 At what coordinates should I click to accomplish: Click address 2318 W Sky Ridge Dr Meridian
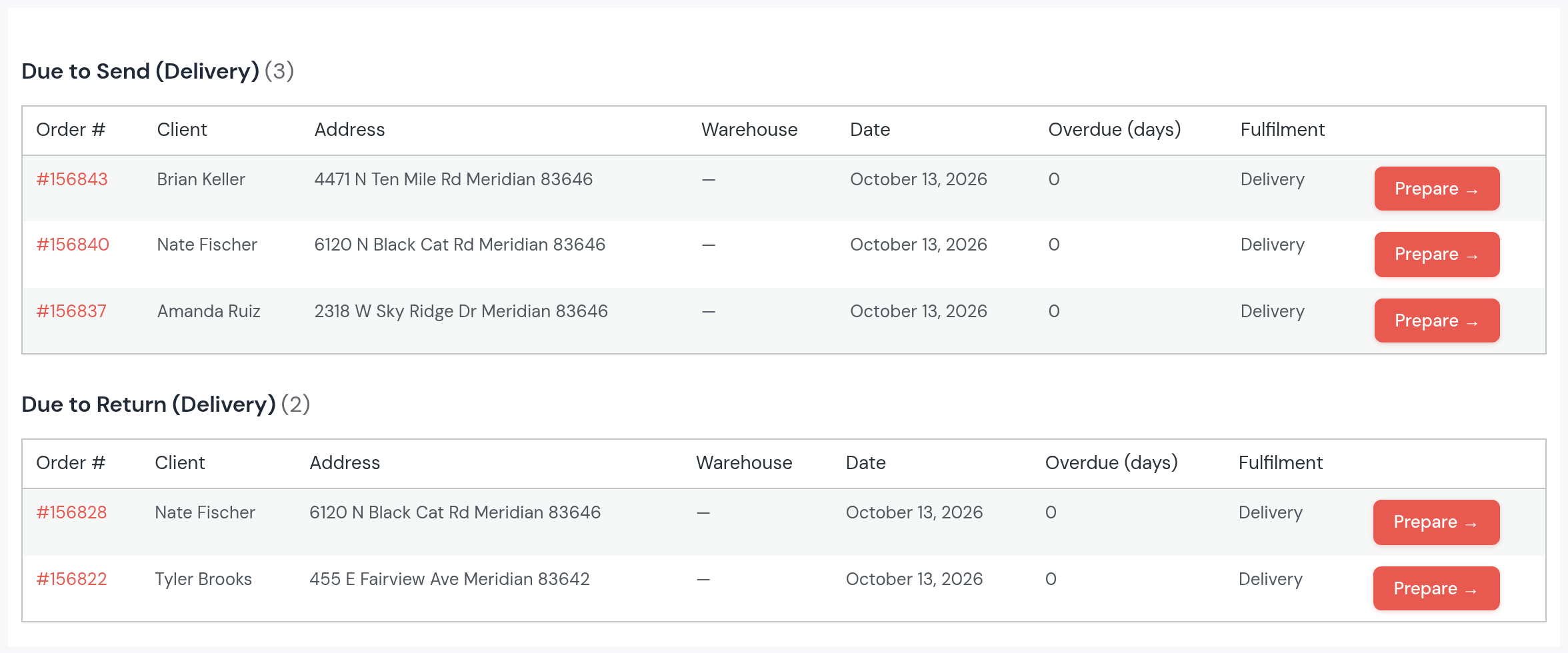(x=433, y=311)
